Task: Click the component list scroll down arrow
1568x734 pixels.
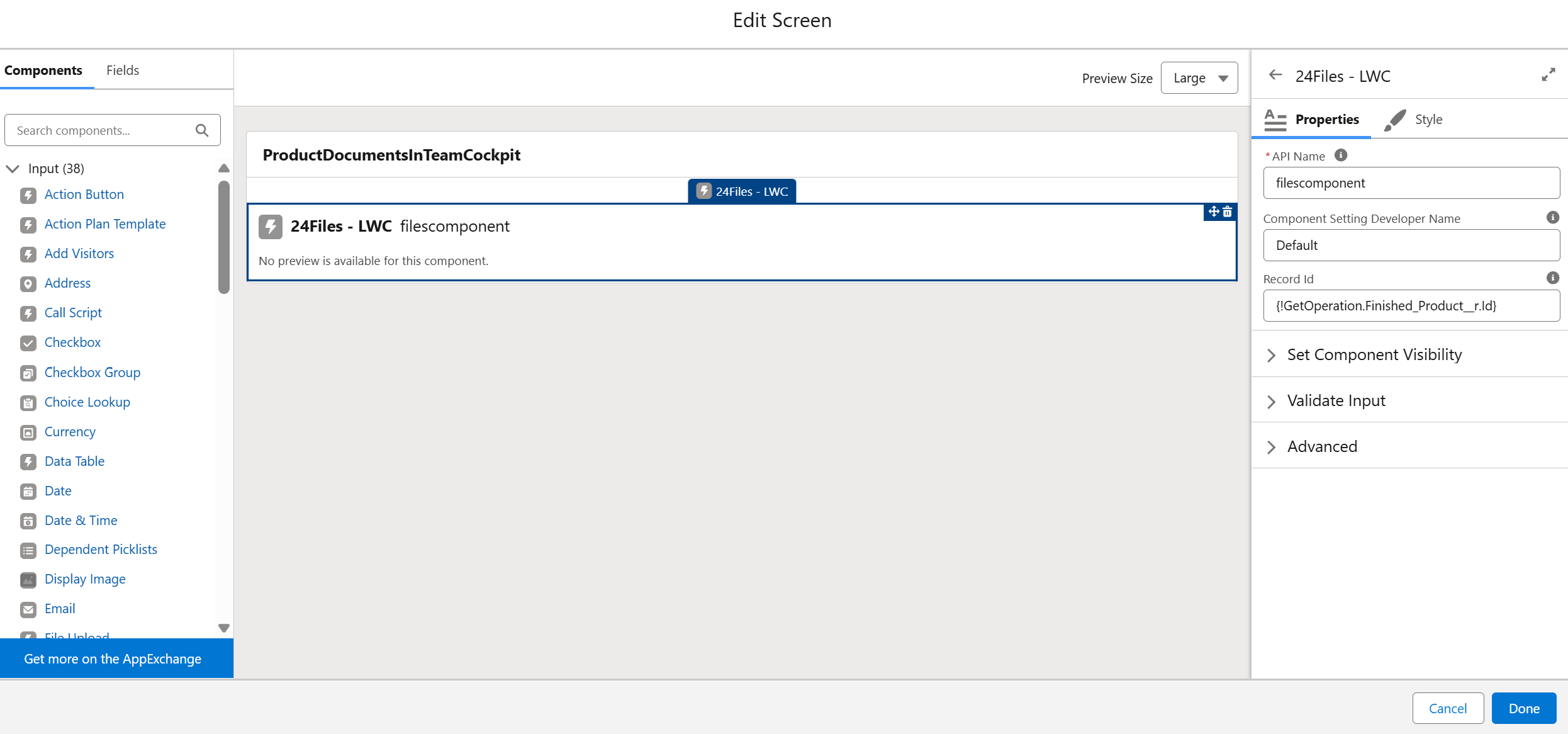Action: [x=224, y=628]
